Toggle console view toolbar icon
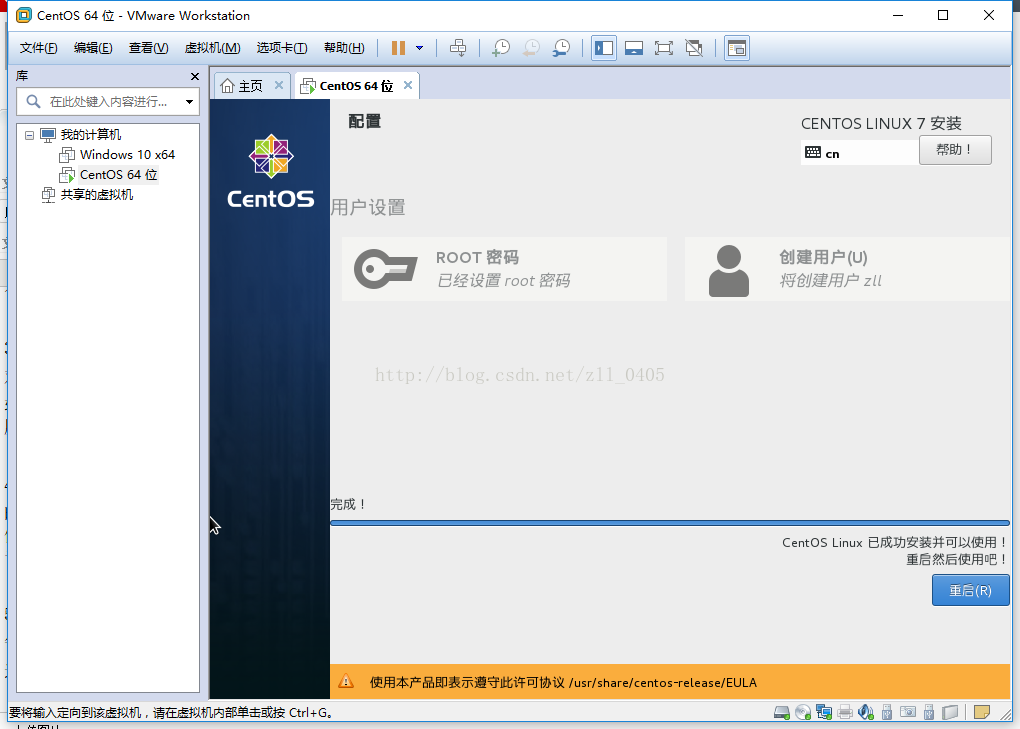Viewport: 1020px width, 729px height. tap(736, 47)
